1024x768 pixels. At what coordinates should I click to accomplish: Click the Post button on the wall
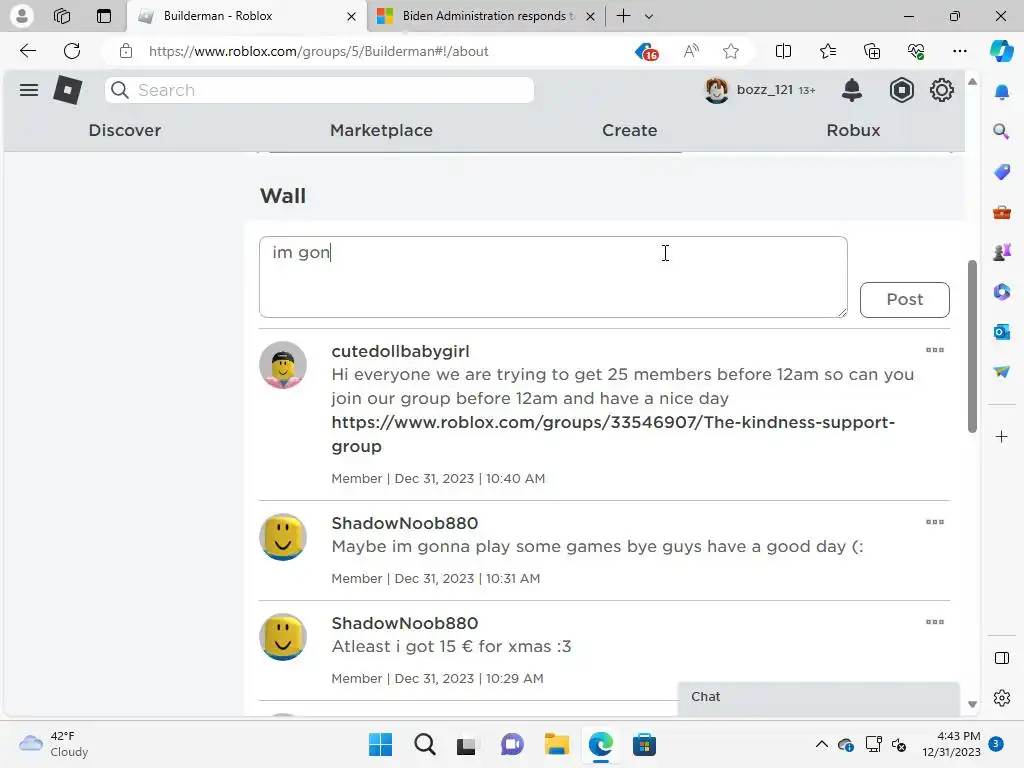(x=904, y=300)
